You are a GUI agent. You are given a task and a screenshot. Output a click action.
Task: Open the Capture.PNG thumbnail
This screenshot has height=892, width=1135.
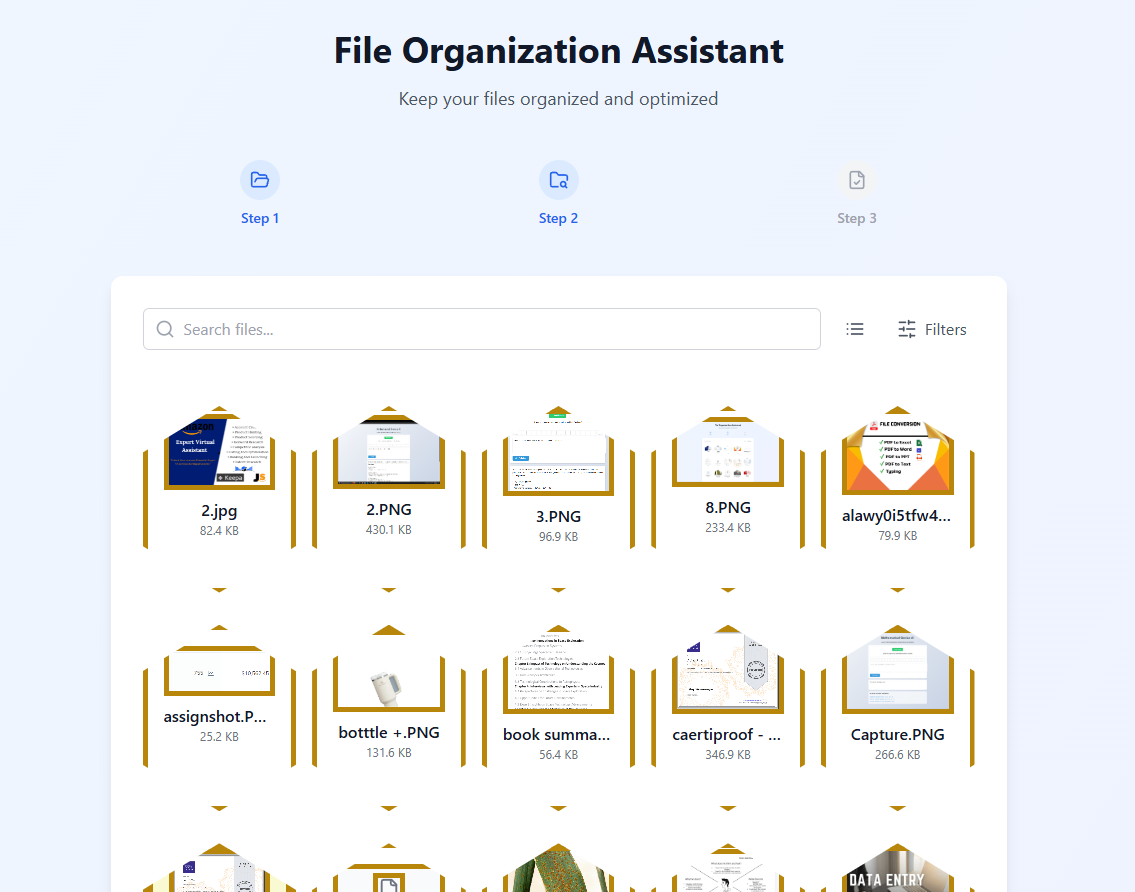[x=898, y=674]
